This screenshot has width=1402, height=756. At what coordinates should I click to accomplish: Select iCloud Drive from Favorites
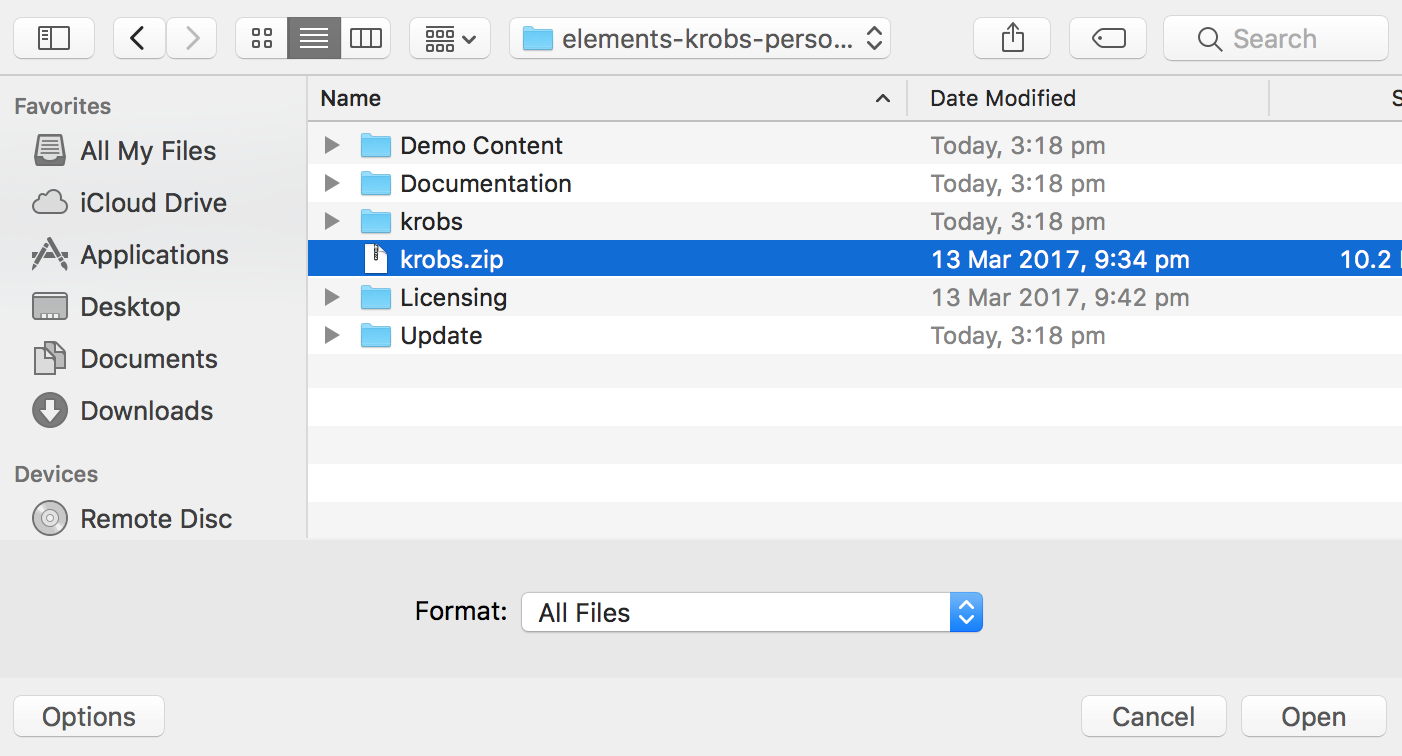152,202
